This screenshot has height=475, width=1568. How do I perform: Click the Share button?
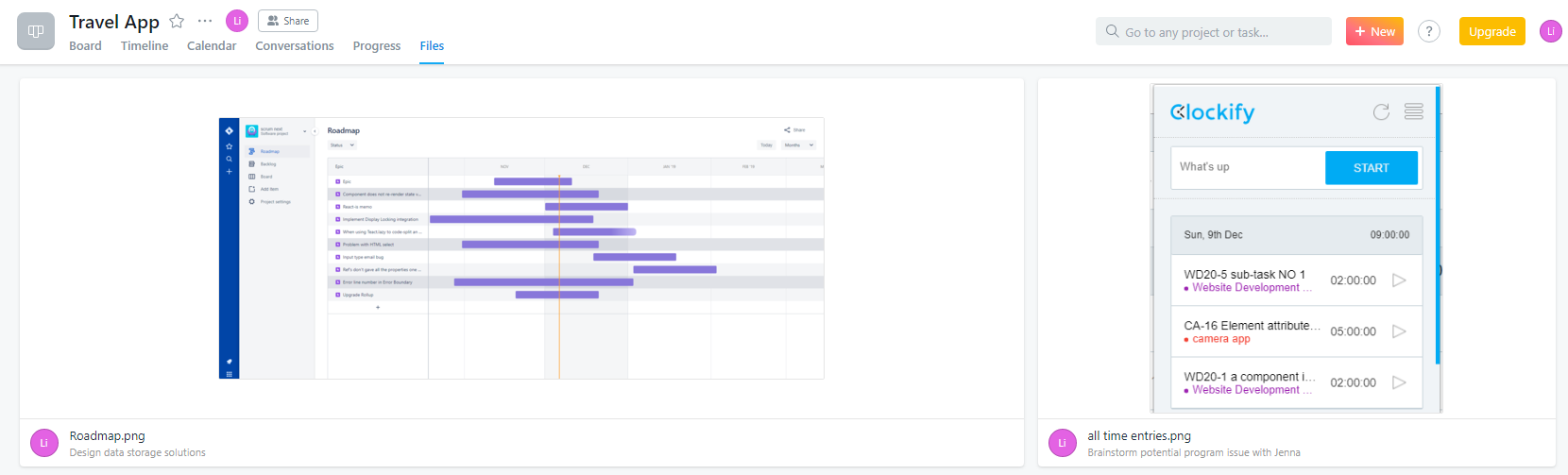[x=288, y=21]
